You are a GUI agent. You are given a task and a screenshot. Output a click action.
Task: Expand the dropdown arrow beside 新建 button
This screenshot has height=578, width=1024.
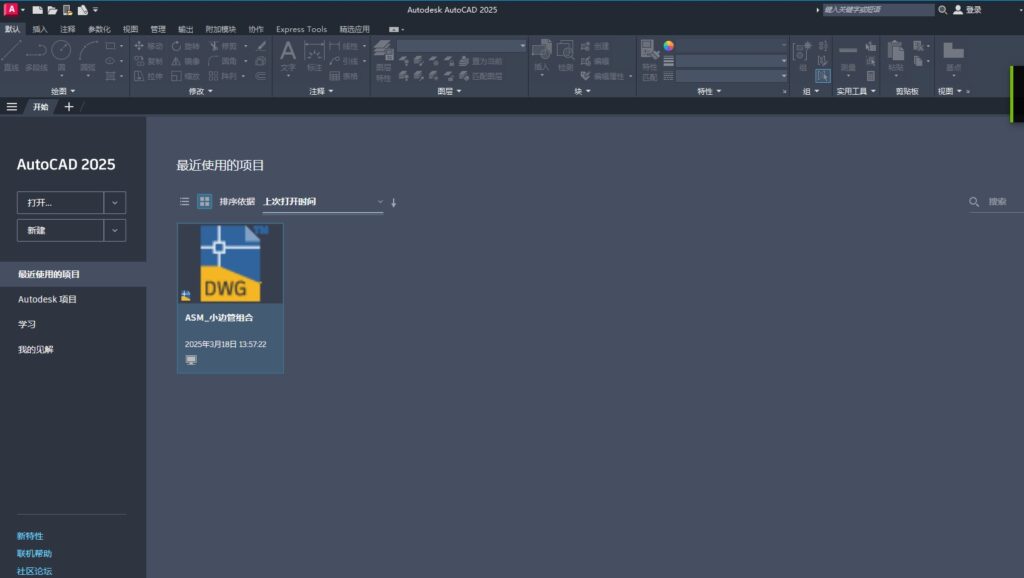[x=115, y=230]
